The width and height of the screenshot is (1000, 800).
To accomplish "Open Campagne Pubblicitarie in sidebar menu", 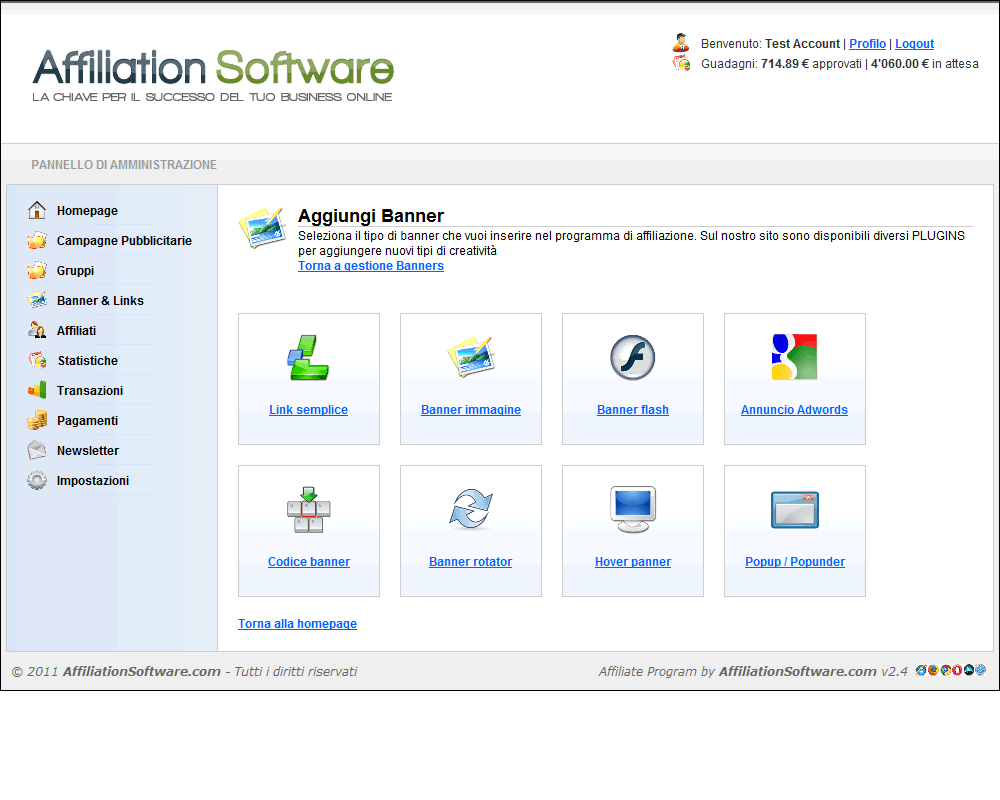I will (124, 241).
